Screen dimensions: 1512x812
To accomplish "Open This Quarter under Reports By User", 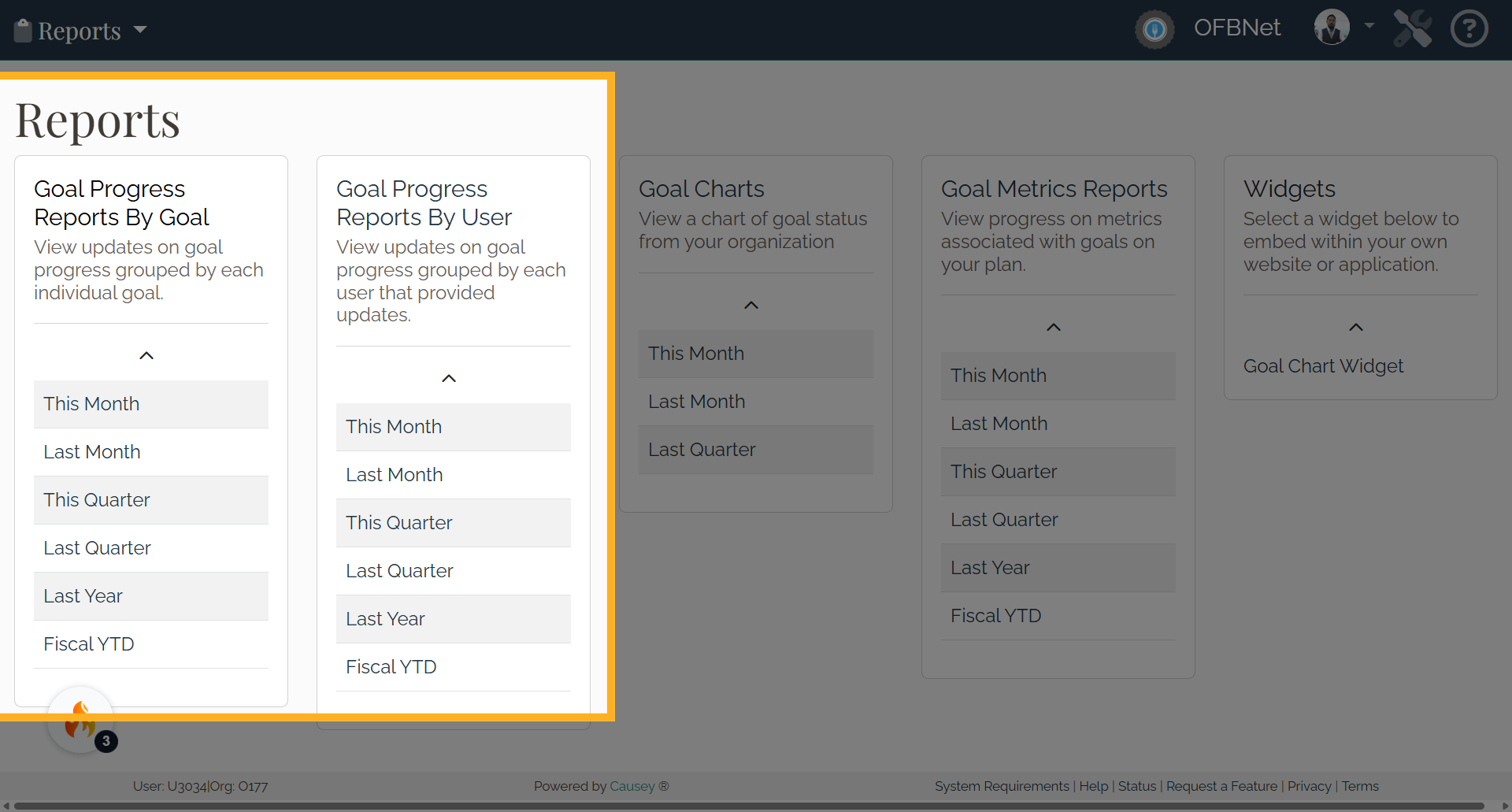I will pyautogui.click(x=454, y=523).
